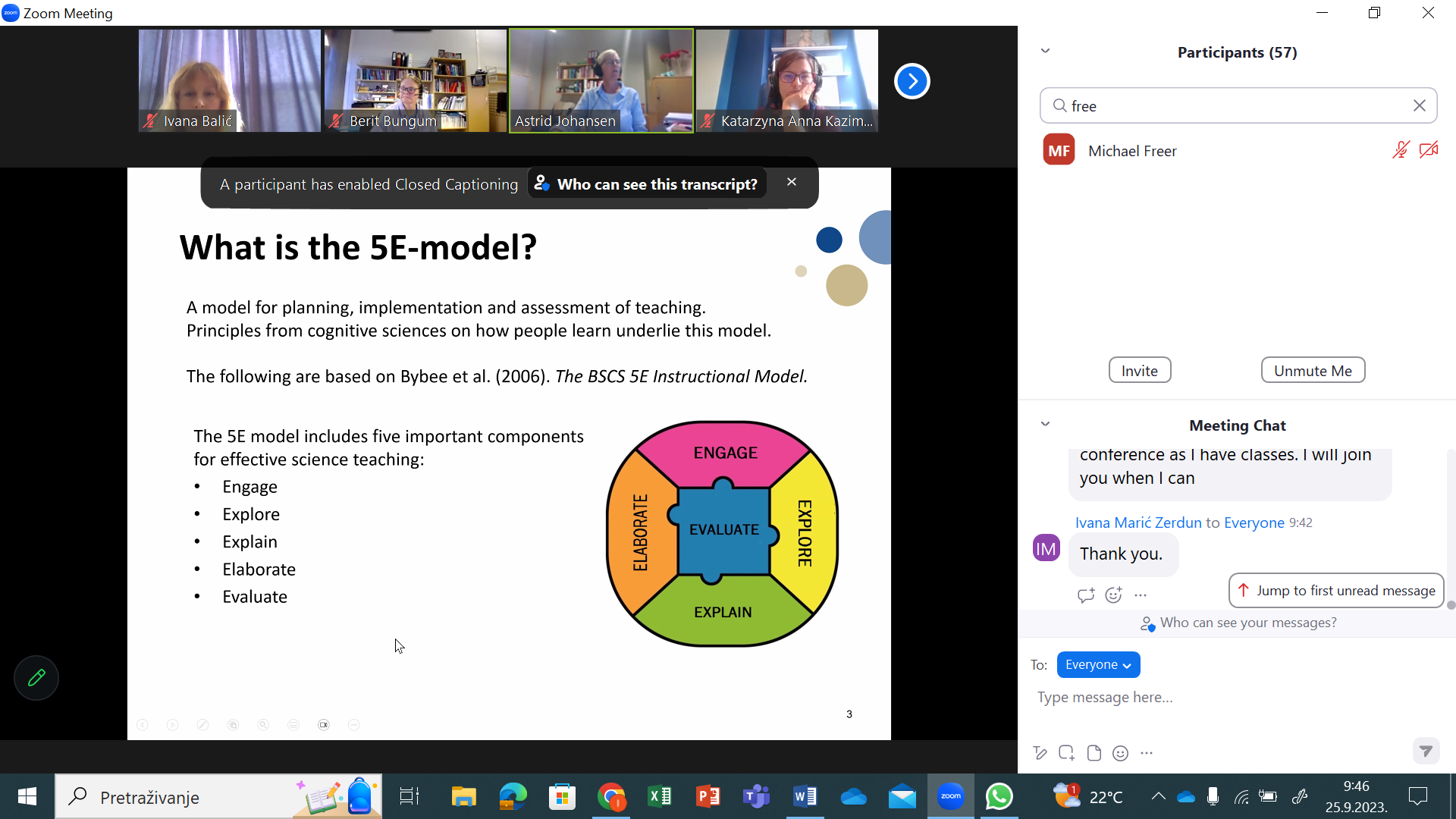The image size is (1456, 819).
Task: Open more options for Thank you message
Action: click(1141, 595)
